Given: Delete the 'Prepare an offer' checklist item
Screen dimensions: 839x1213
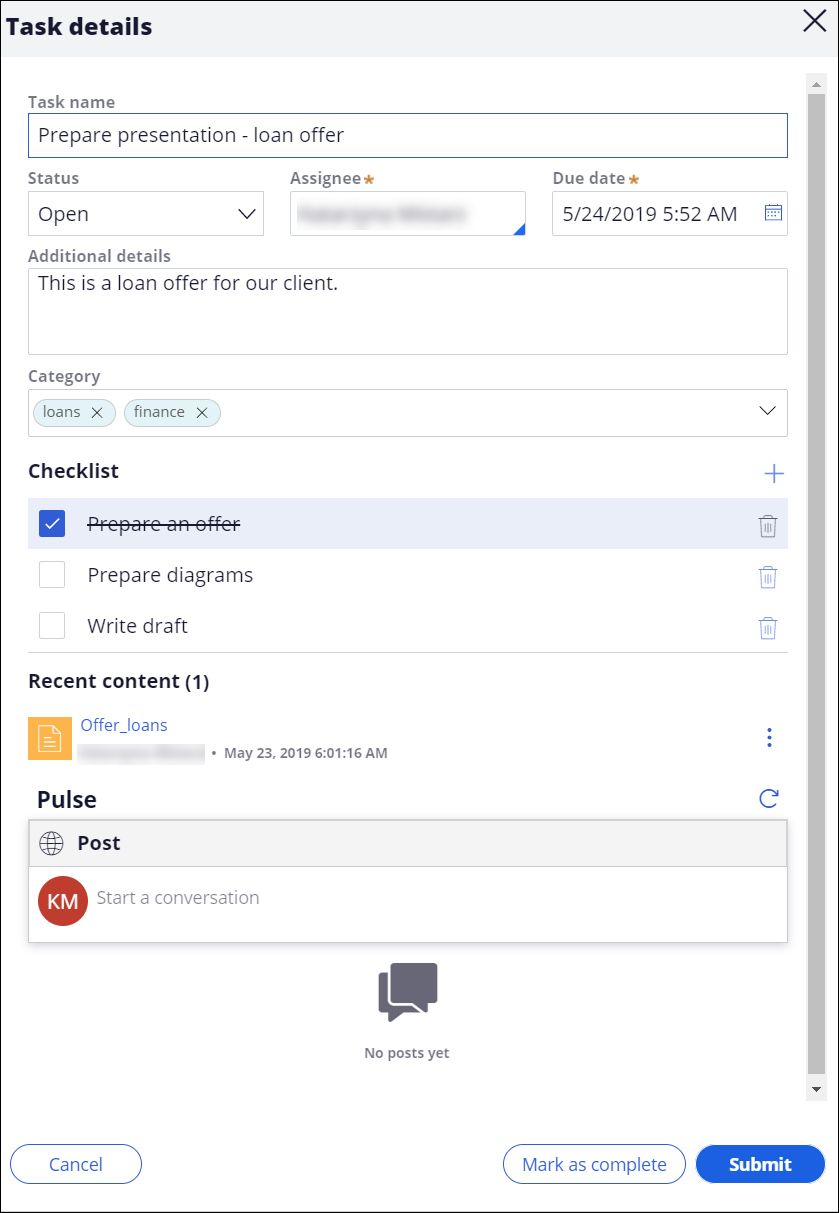Looking at the screenshot, I should (767, 526).
